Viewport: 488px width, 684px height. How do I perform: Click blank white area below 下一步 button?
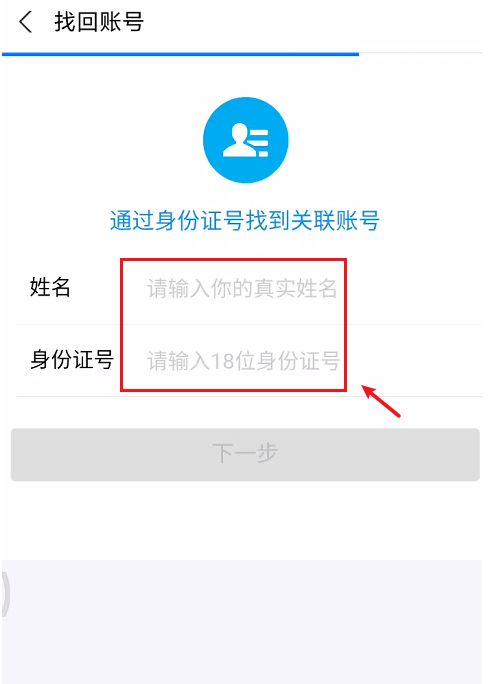click(x=244, y=521)
